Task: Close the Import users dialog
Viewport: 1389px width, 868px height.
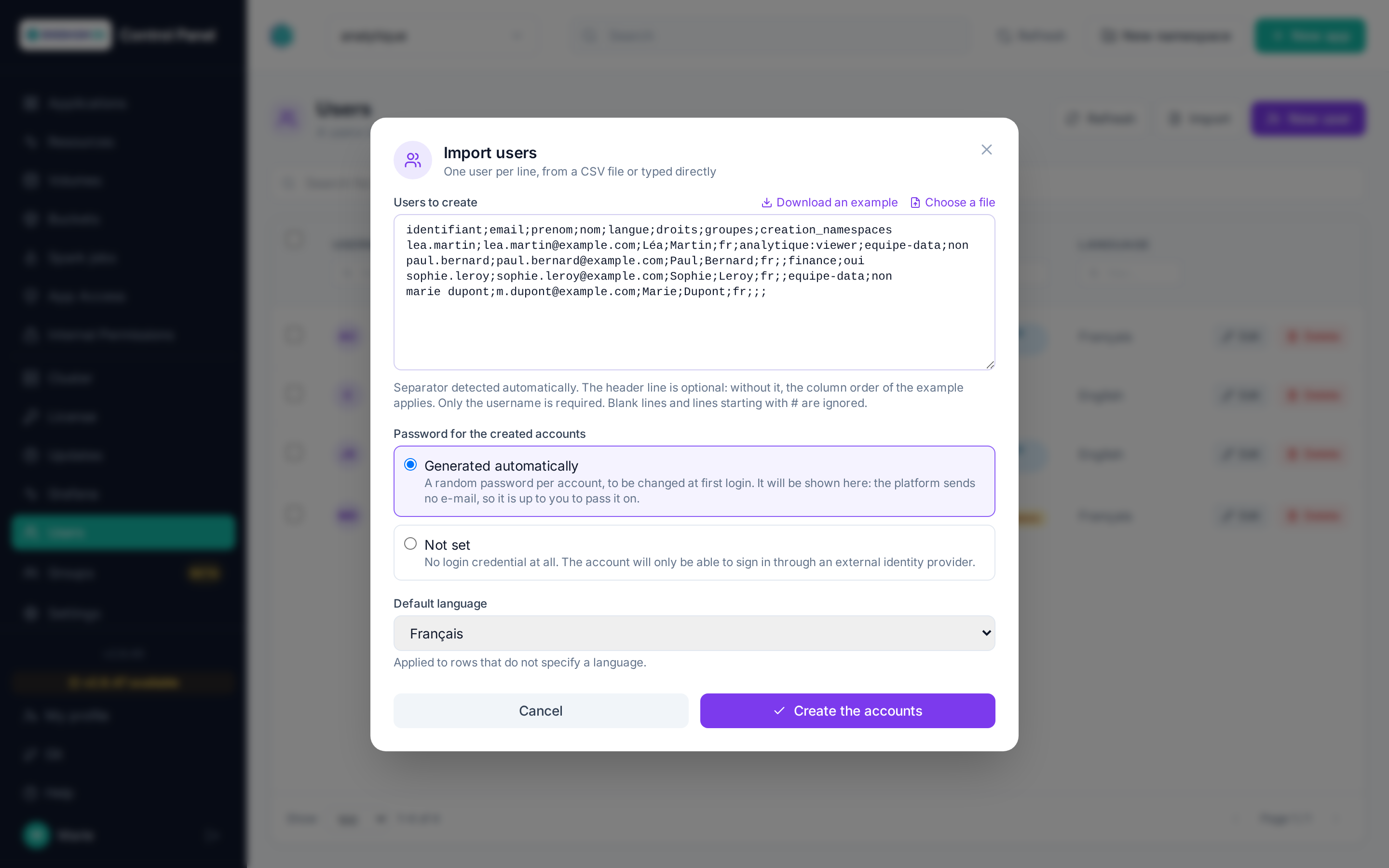Action: (986, 150)
